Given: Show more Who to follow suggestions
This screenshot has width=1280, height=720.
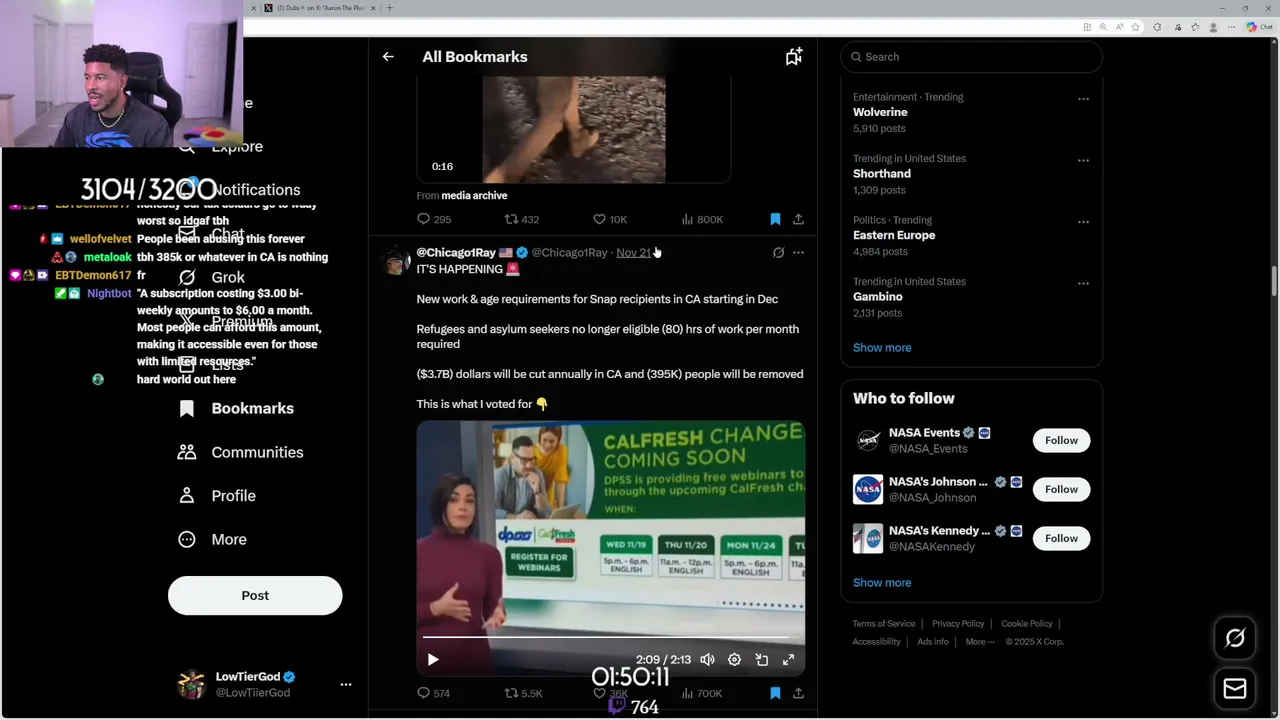Looking at the screenshot, I should click(x=882, y=583).
